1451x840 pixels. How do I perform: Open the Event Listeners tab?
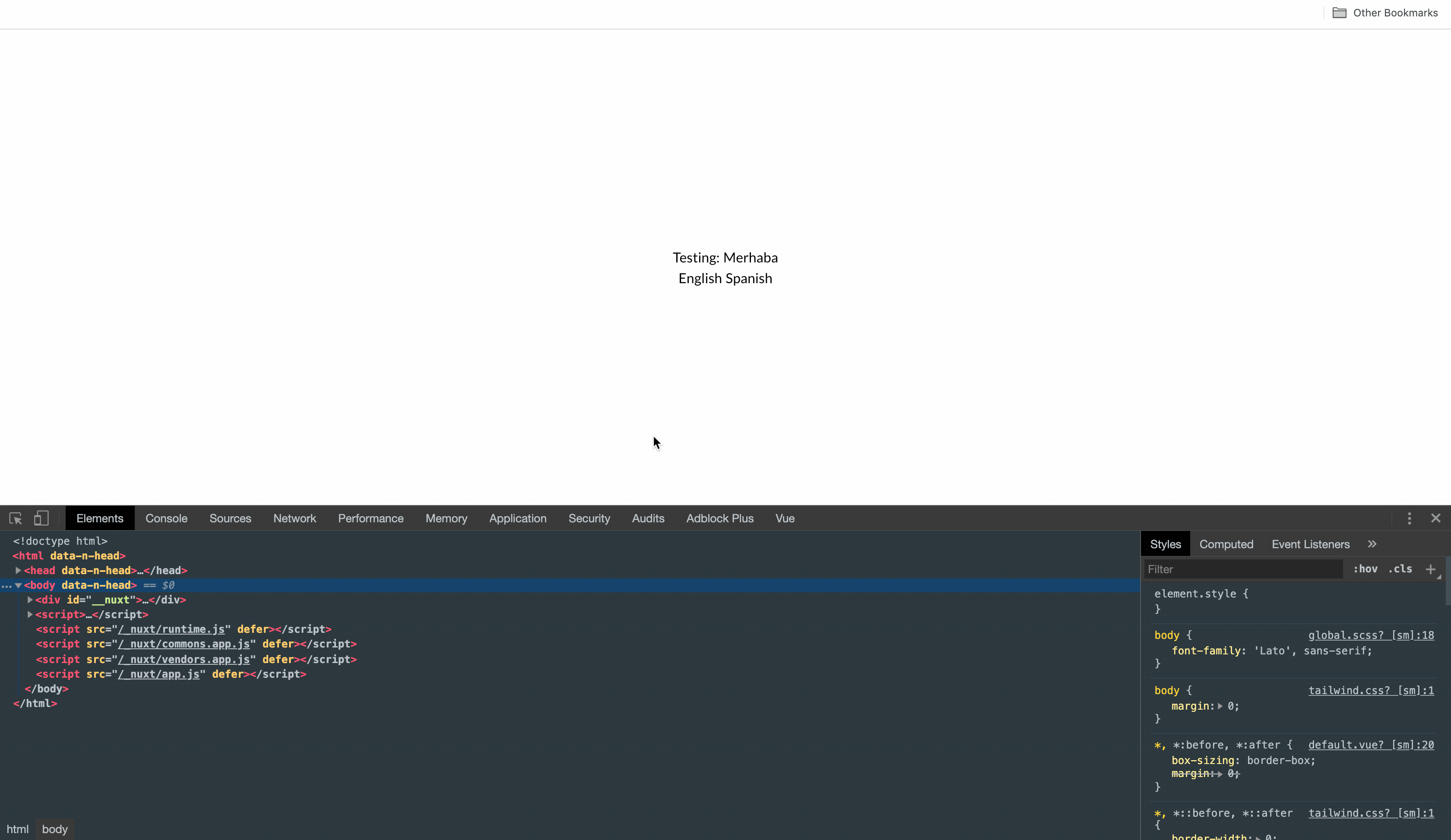(1311, 544)
